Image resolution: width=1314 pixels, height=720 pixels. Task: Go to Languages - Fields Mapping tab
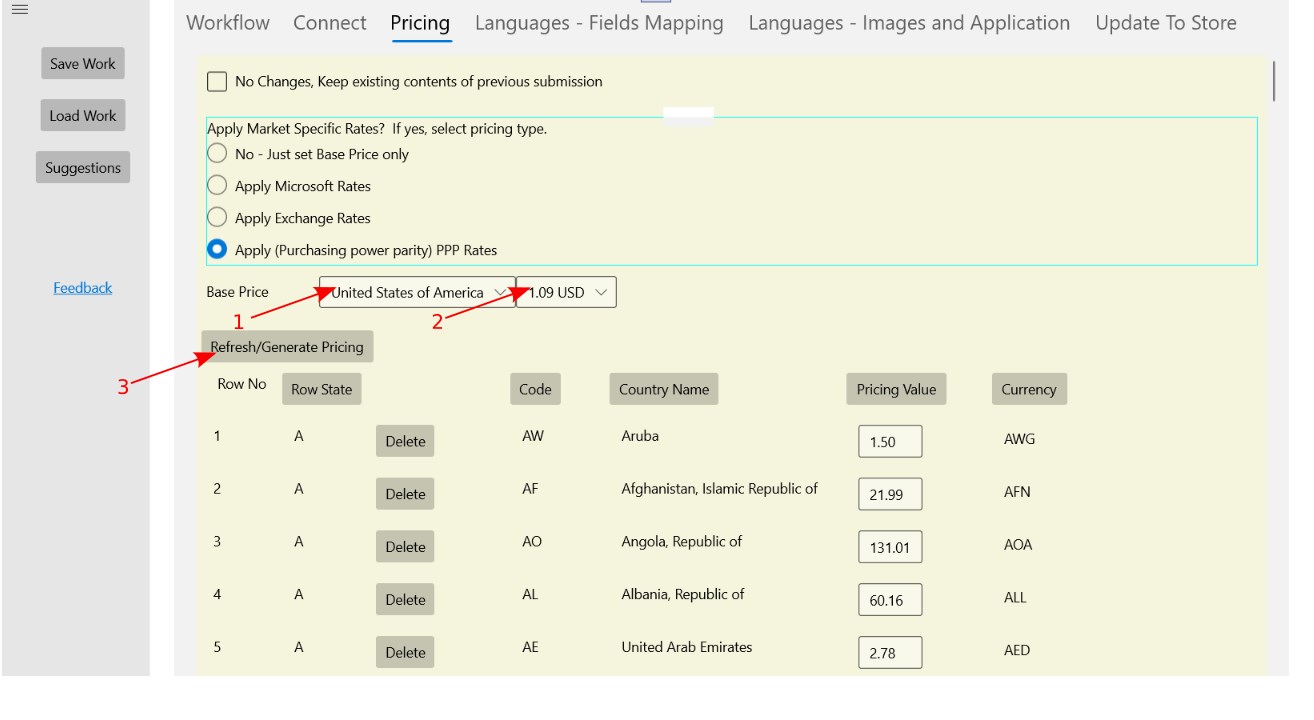pyautogui.click(x=599, y=23)
